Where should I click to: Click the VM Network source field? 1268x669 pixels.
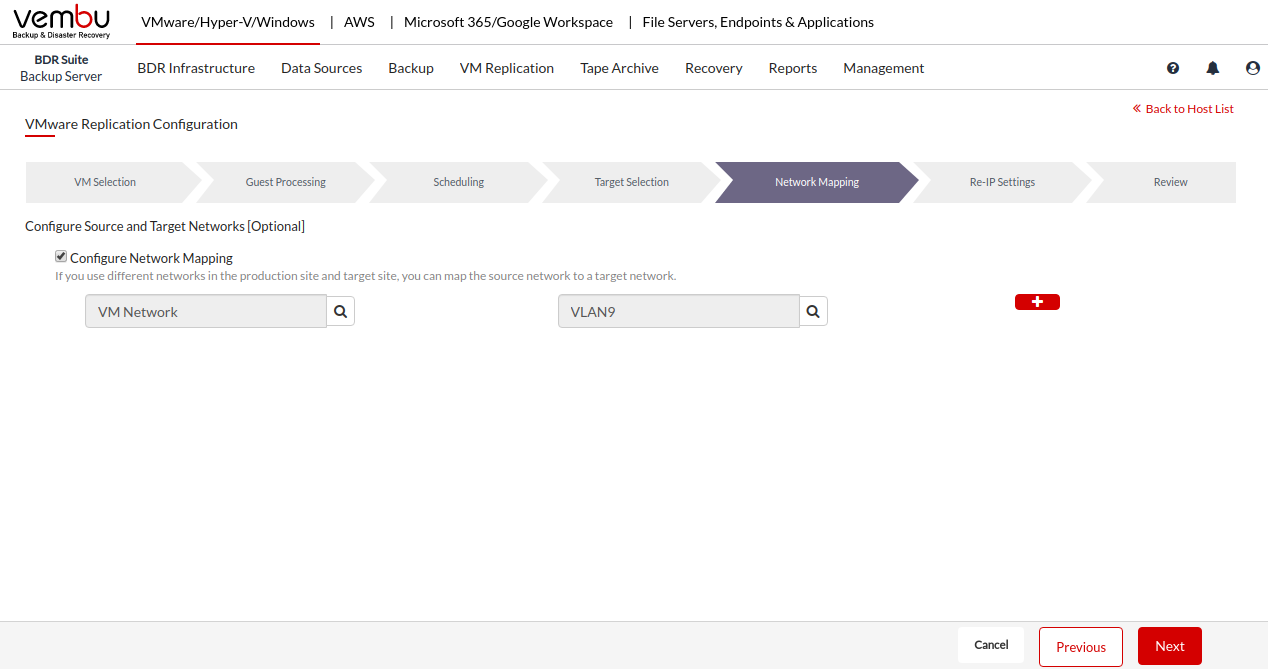coord(206,312)
